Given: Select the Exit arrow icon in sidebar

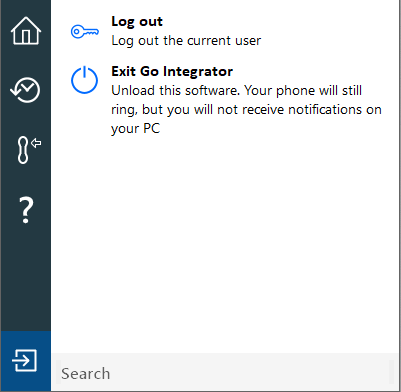Looking at the screenshot, I should (25, 361).
